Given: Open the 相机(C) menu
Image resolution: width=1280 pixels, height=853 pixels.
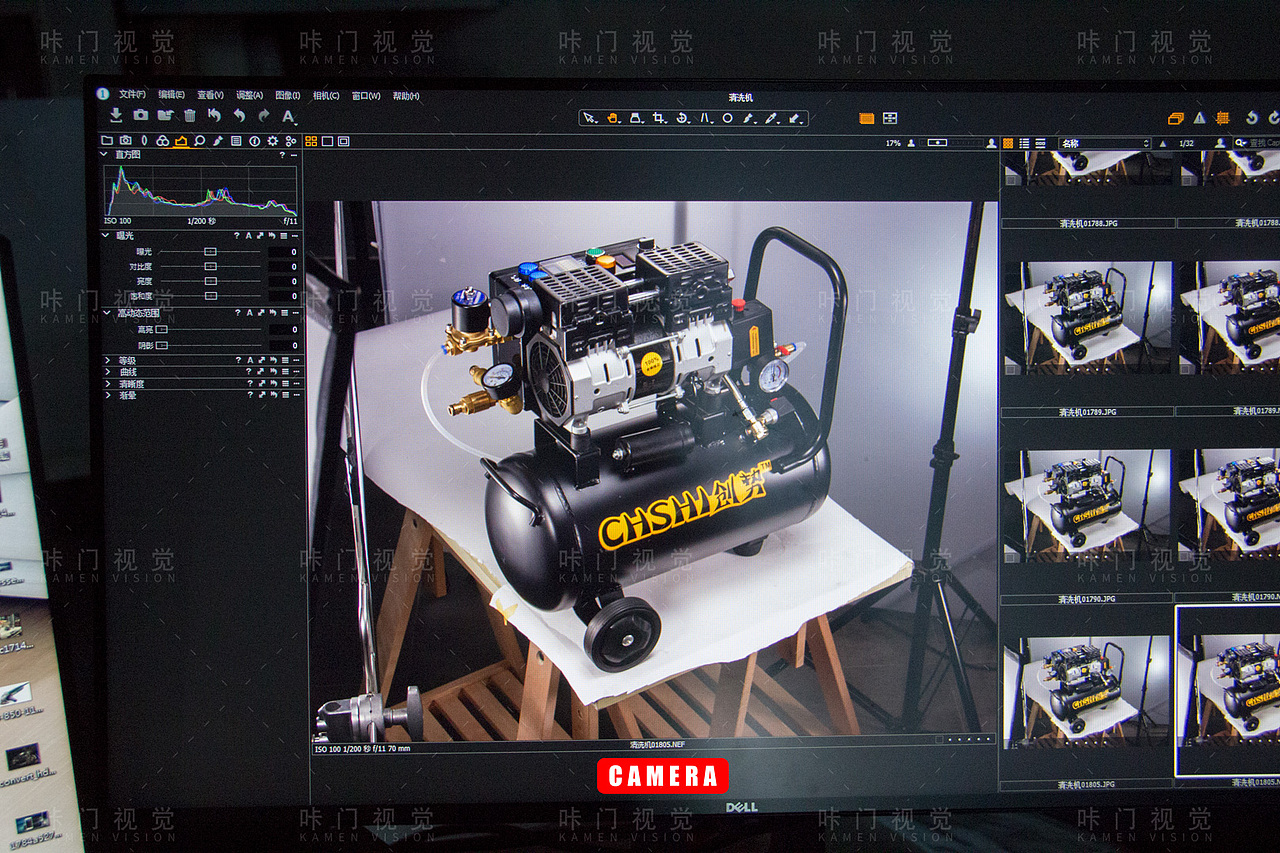Looking at the screenshot, I should pos(326,95).
